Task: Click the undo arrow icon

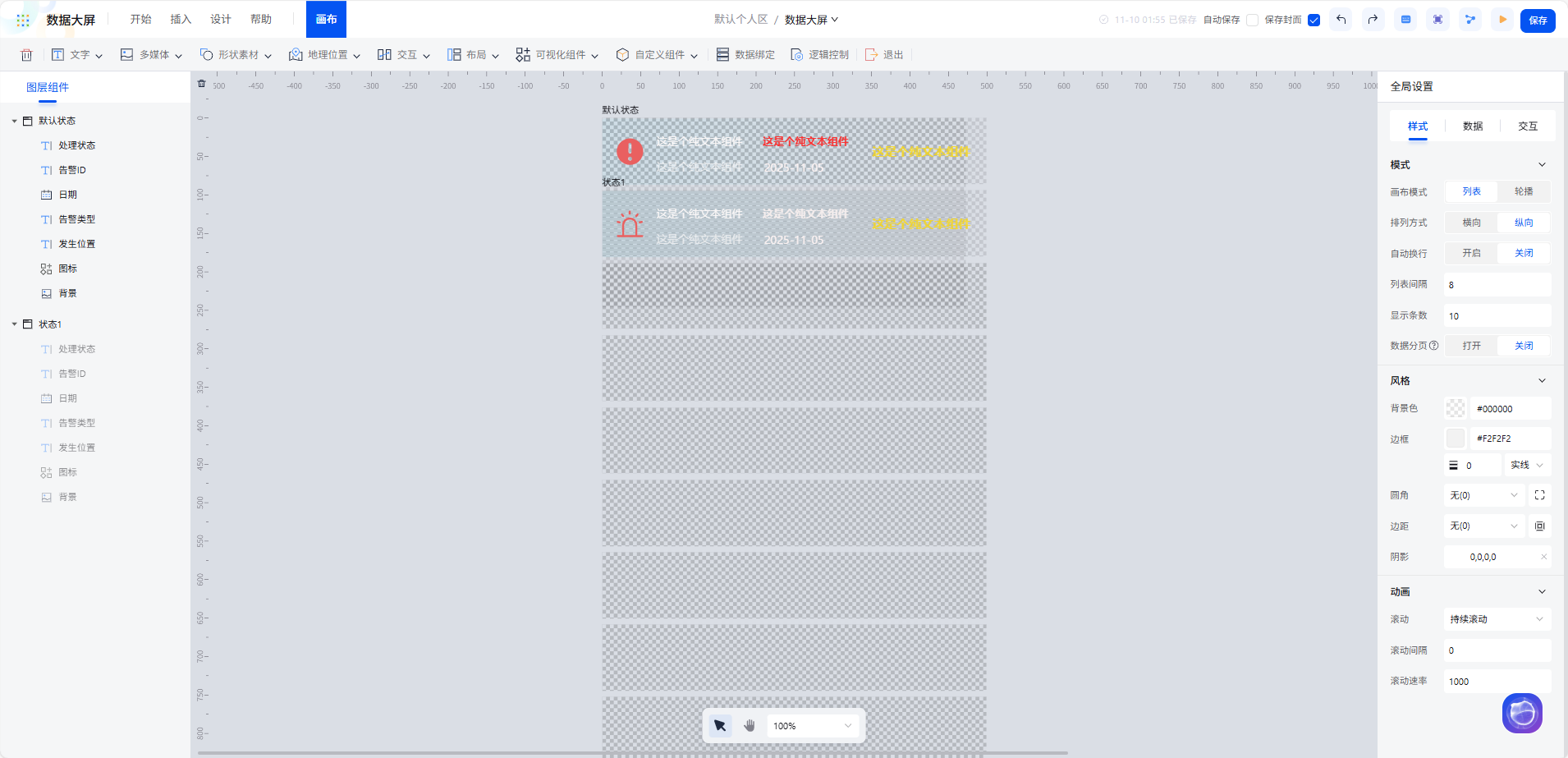Action: tap(1341, 20)
